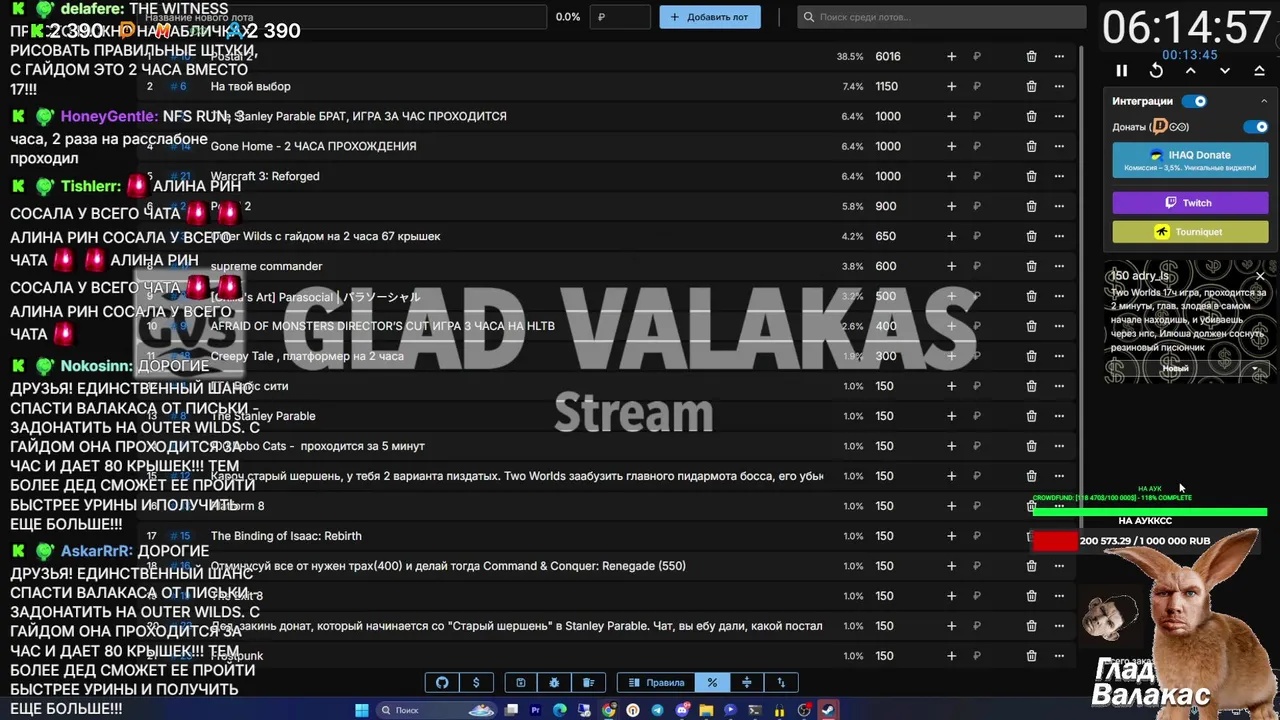This screenshot has height=720, width=1280.
Task: Open more options for Binding of Isaac lot
Action: (x=1059, y=537)
